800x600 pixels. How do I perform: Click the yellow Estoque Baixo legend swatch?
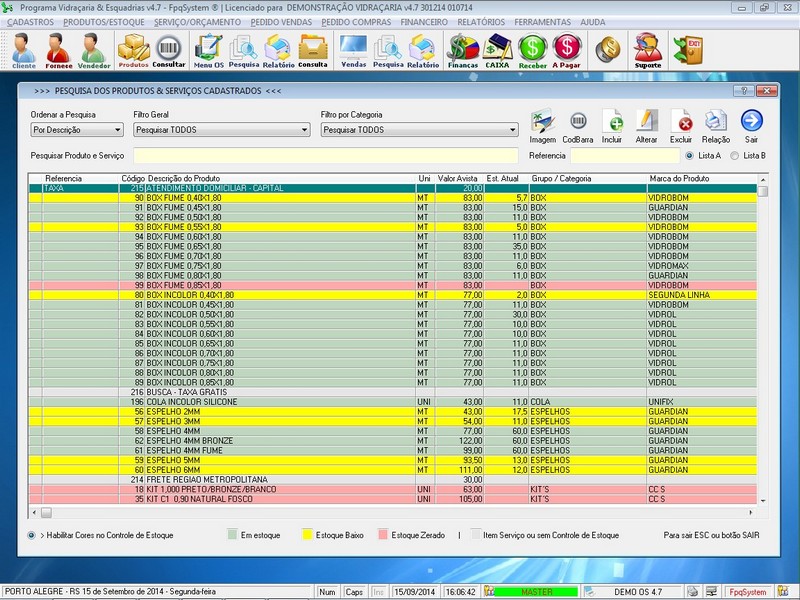pyautogui.click(x=307, y=535)
